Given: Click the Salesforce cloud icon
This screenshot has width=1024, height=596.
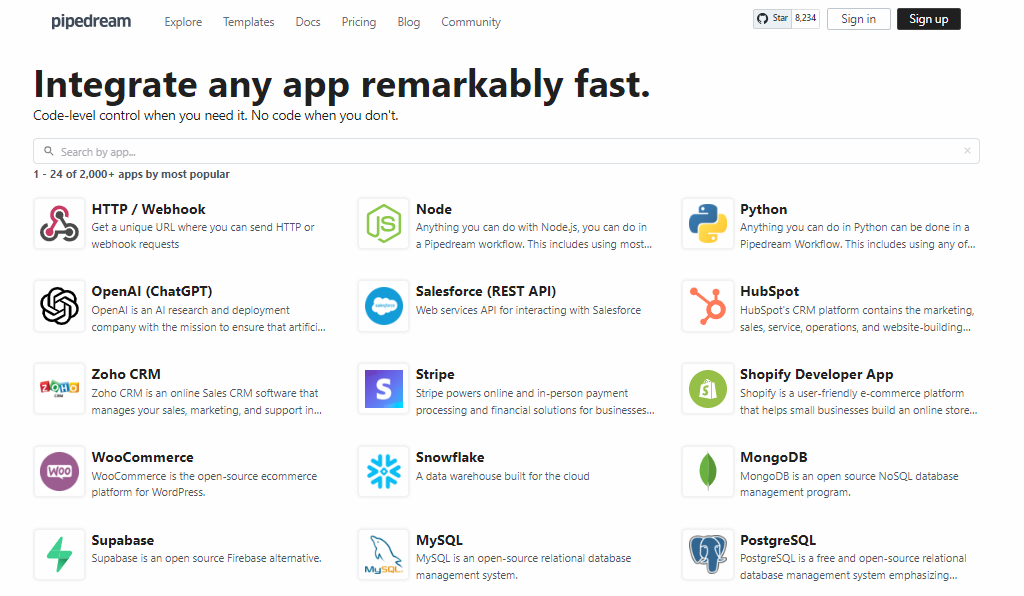Looking at the screenshot, I should (383, 306).
